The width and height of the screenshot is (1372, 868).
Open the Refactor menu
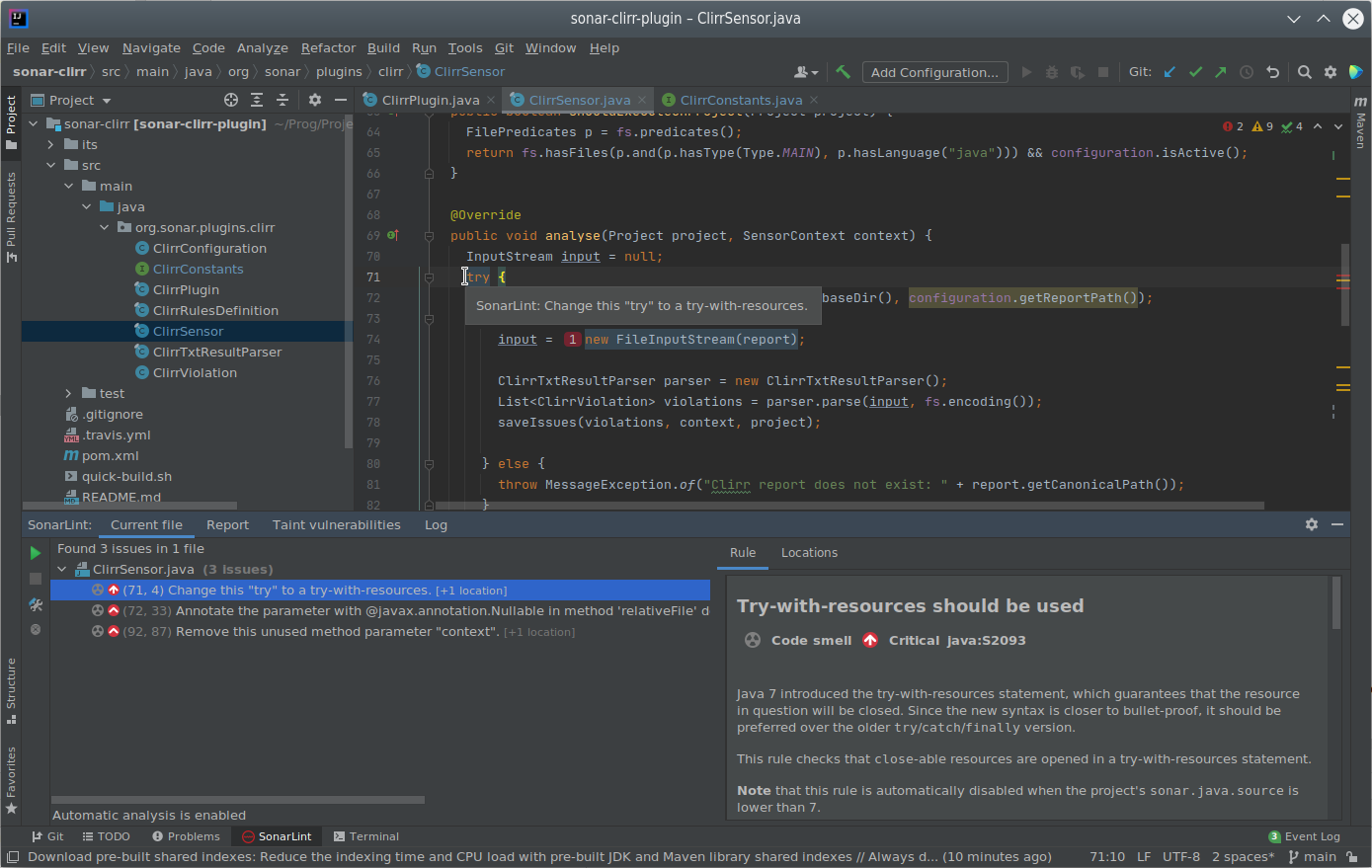pos(327,47)
